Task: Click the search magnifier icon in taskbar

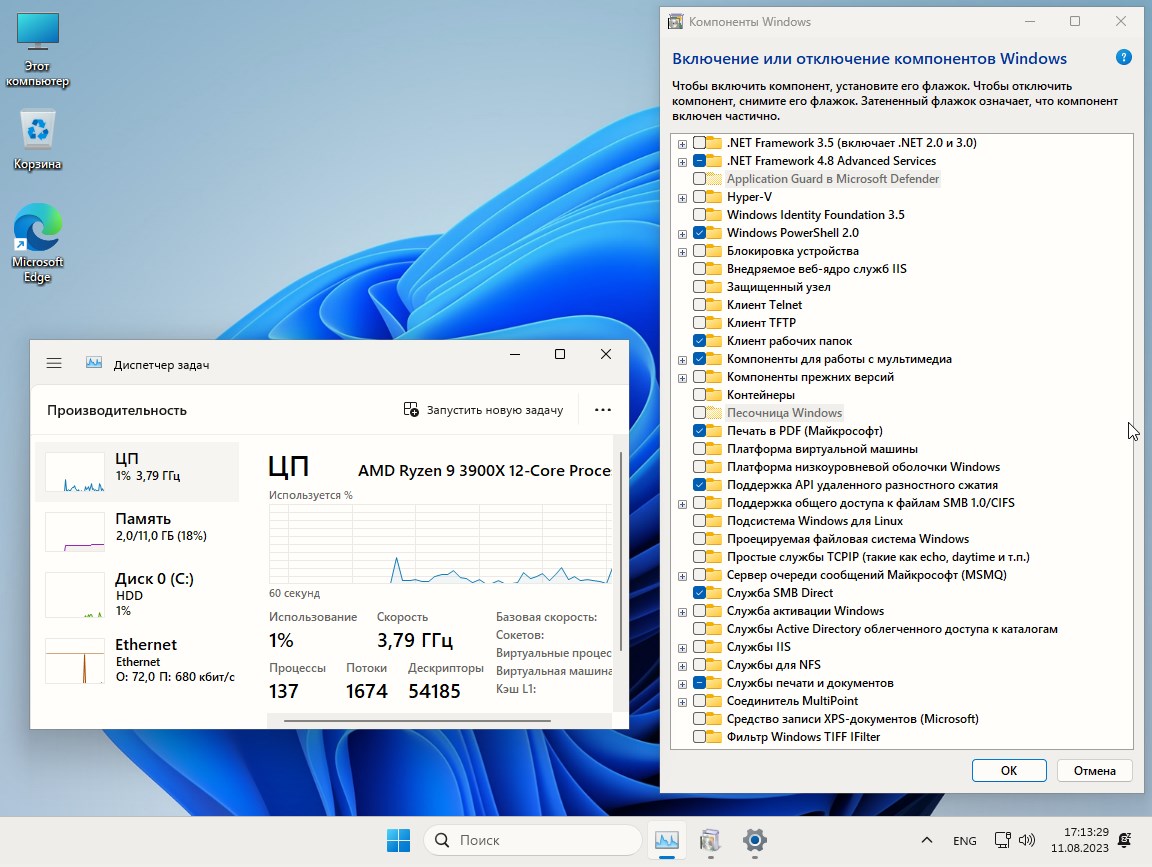Action: [x=442, y=840]
